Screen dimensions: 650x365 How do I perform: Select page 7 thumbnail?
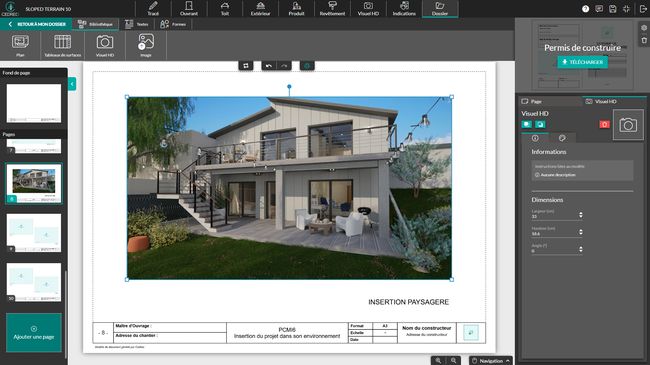(x=34, y=146)
